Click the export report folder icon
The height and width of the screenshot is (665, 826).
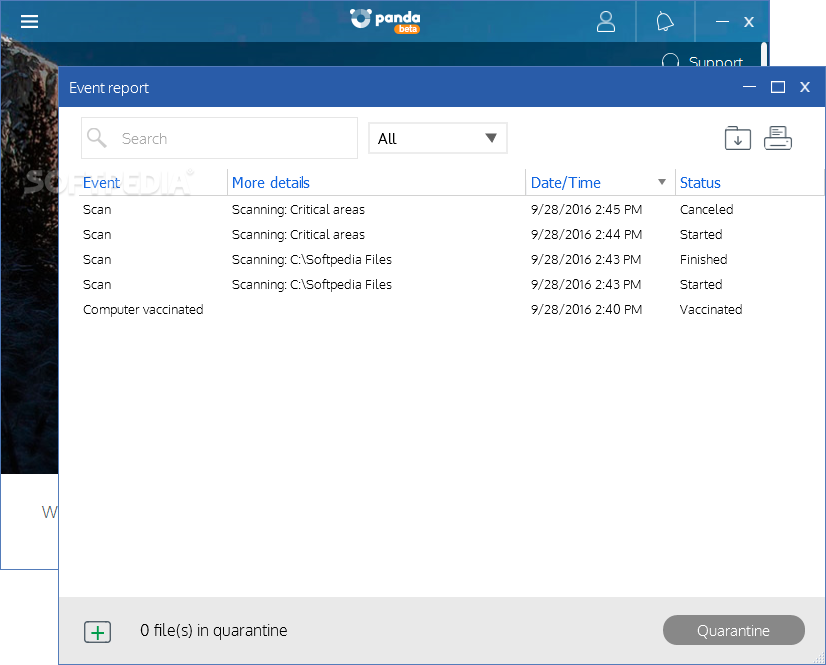[738, 138]
